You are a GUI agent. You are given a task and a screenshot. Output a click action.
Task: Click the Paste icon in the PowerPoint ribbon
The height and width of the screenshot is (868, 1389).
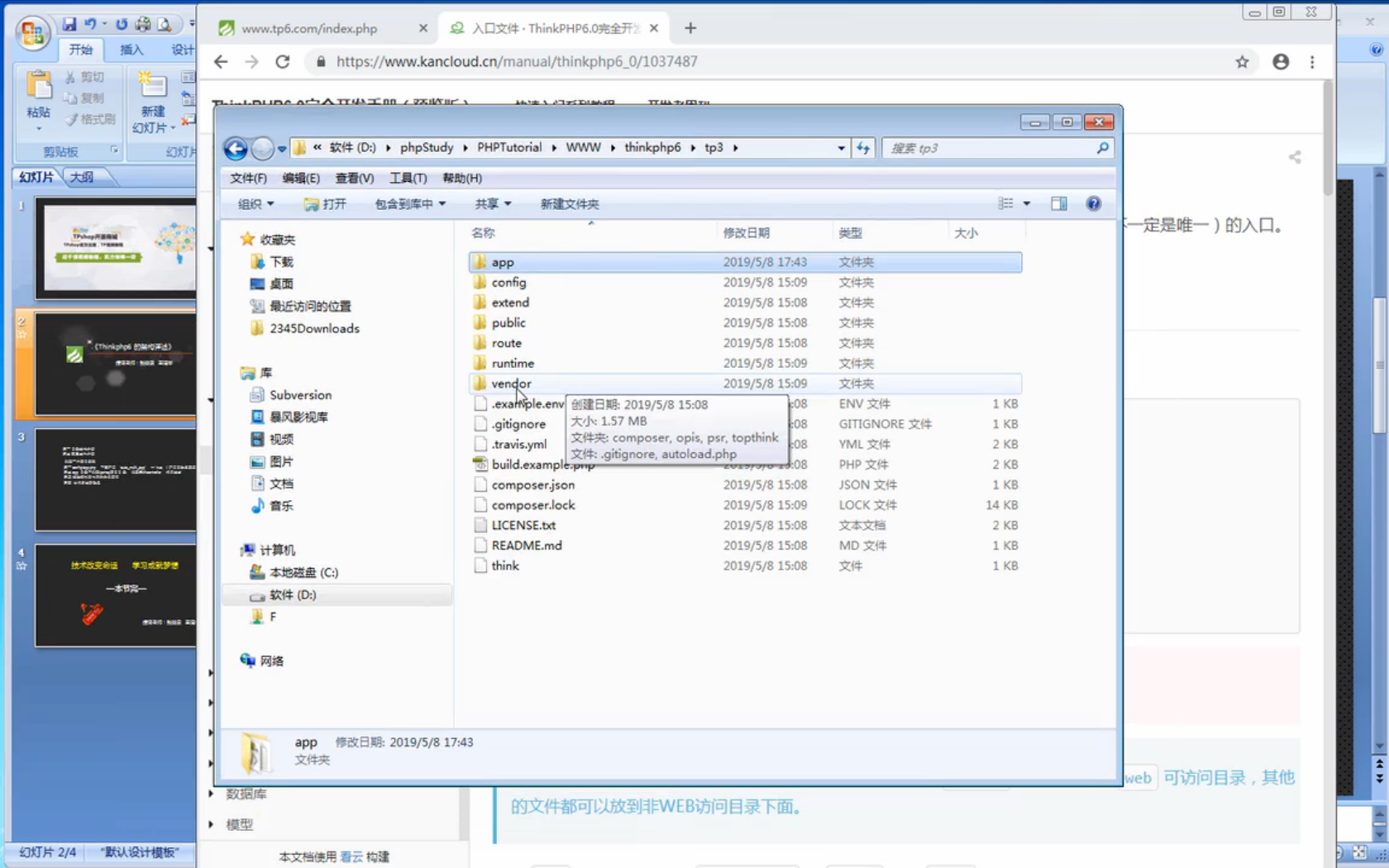coord(38,84)
